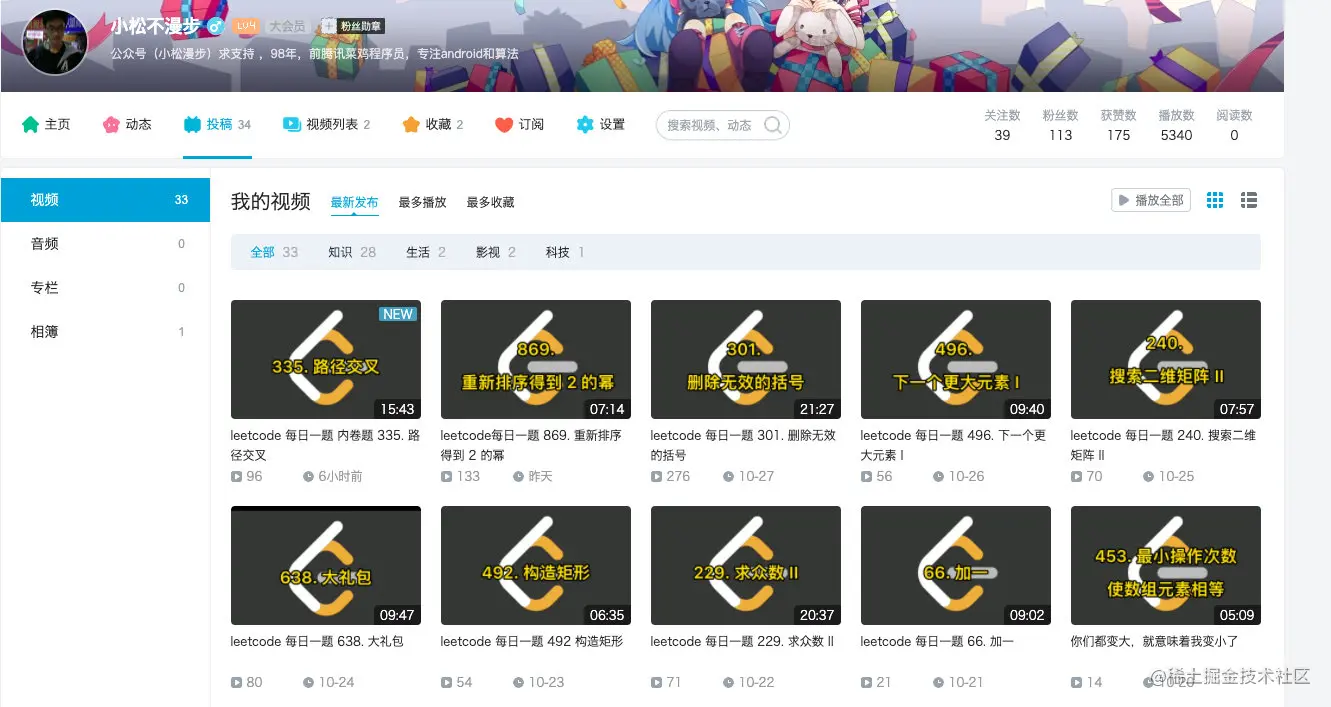Click the 阅读数 0 stat
Viewport: 1331px width, 707px height.
pos(1234,125)
